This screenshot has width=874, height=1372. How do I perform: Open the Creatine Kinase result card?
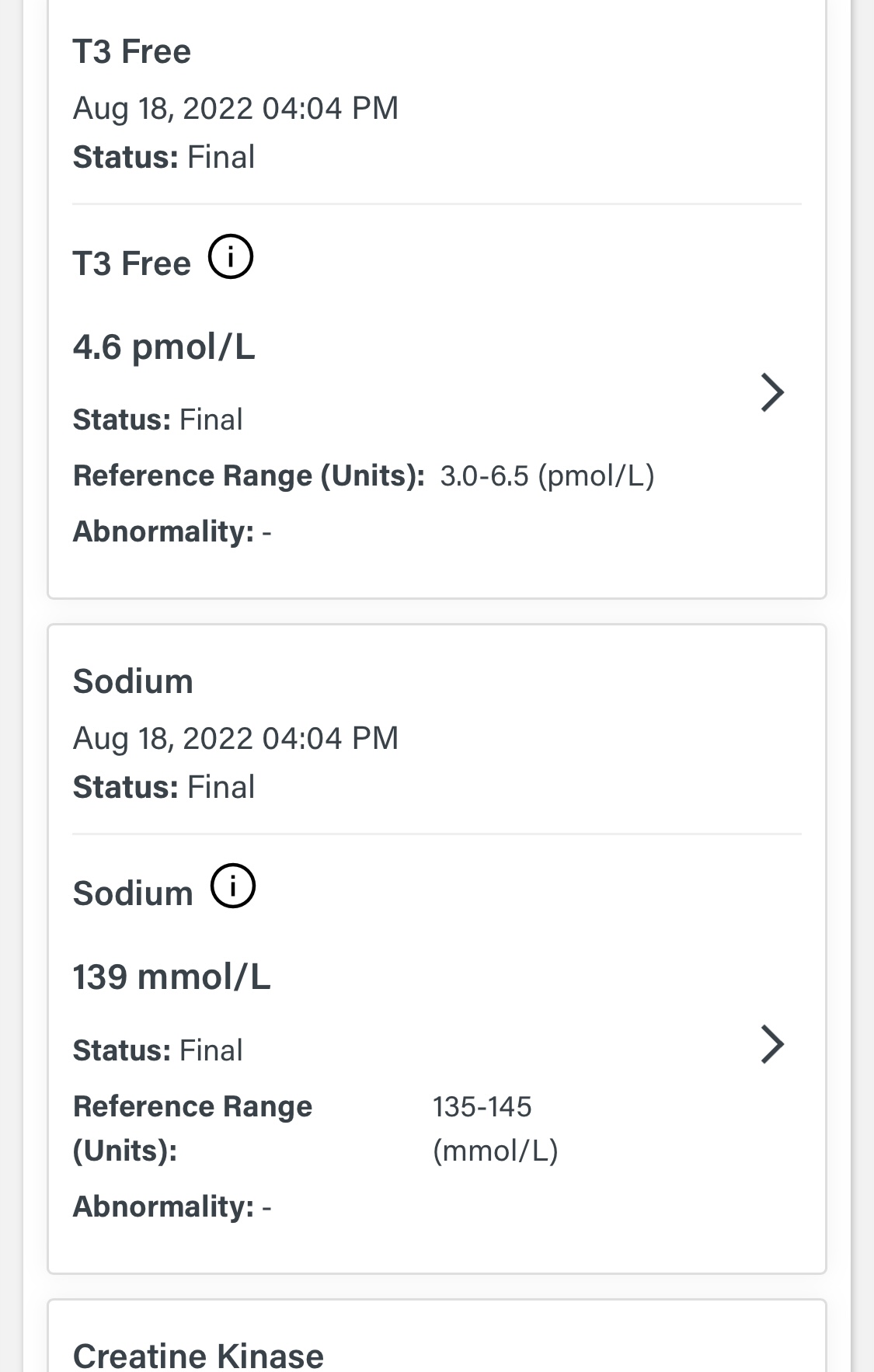[x=198, y=1355]
